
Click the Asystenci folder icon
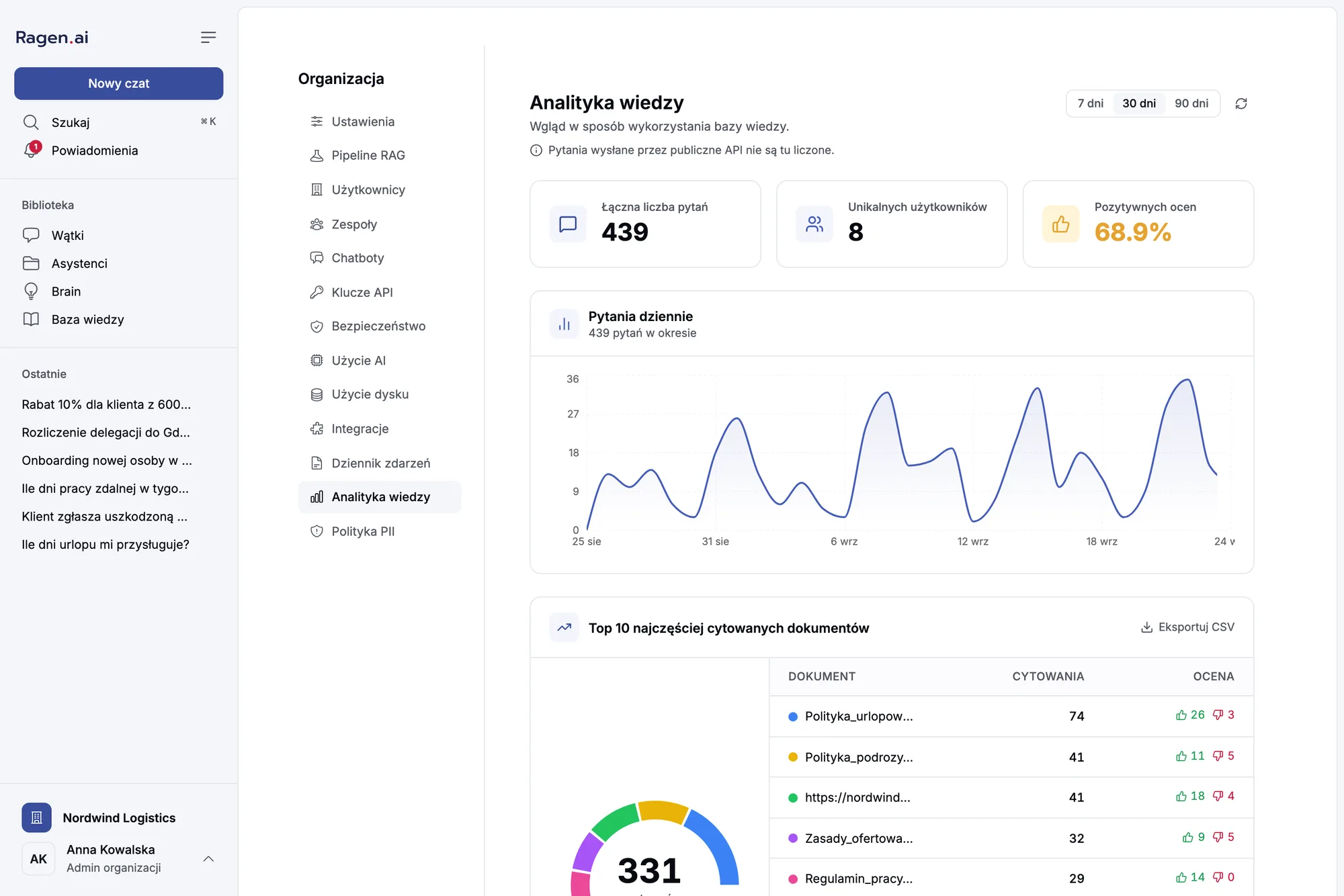tap(31, 263)
